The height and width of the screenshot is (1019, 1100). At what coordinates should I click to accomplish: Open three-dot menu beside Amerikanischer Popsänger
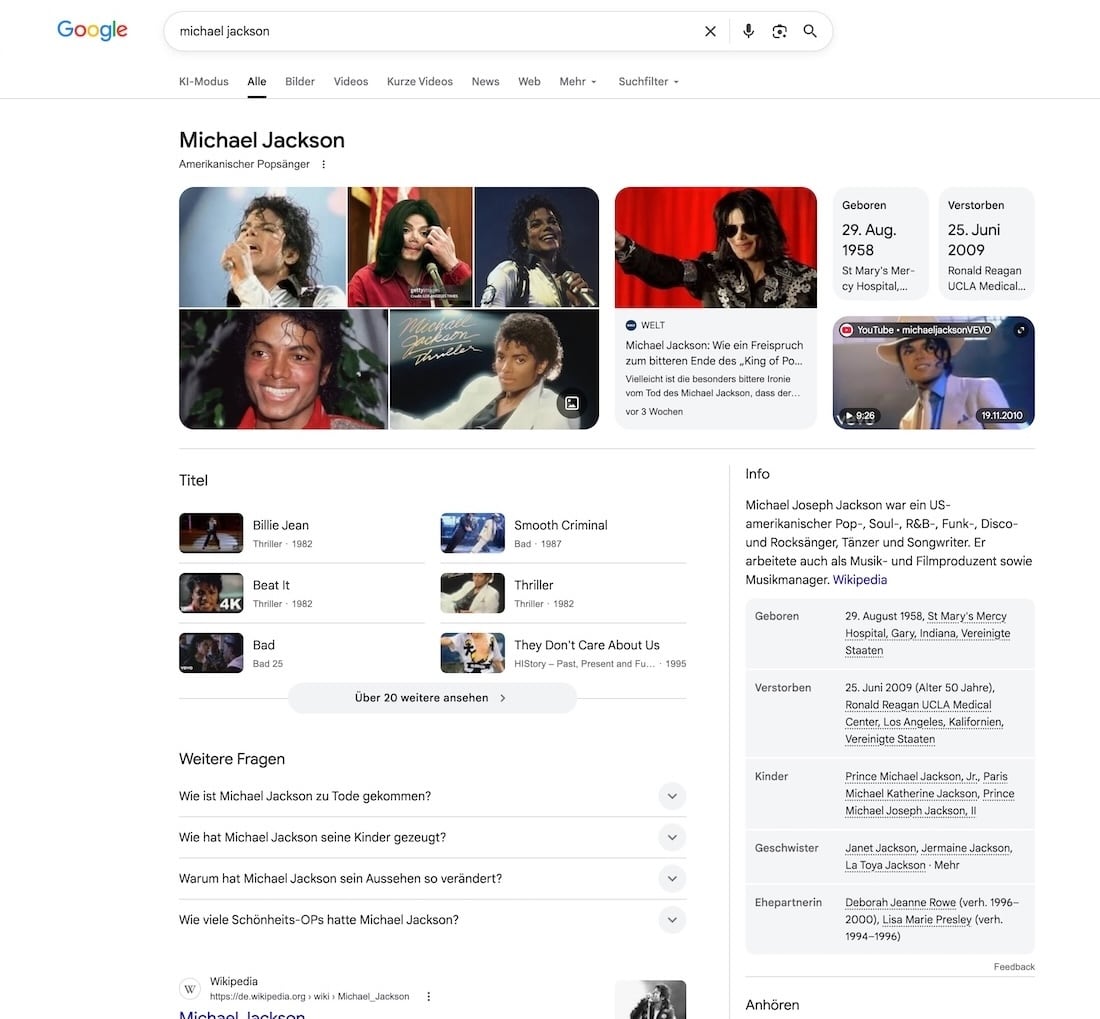click(323, 164)
